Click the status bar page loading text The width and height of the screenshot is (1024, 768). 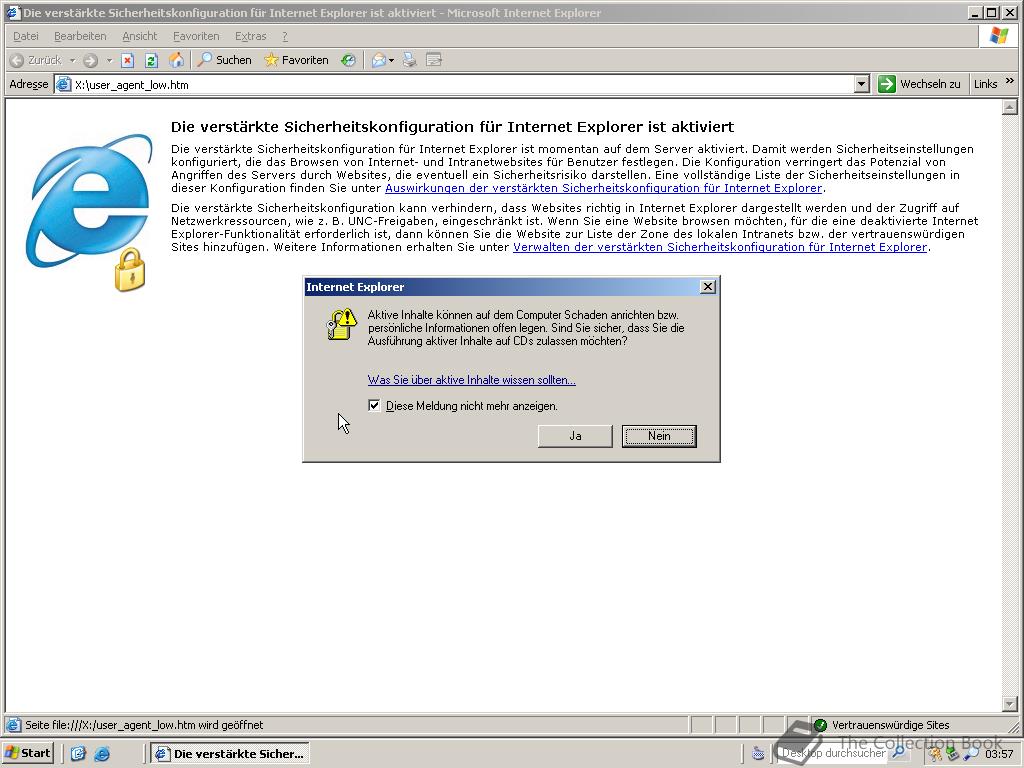[x=144, y=725]
